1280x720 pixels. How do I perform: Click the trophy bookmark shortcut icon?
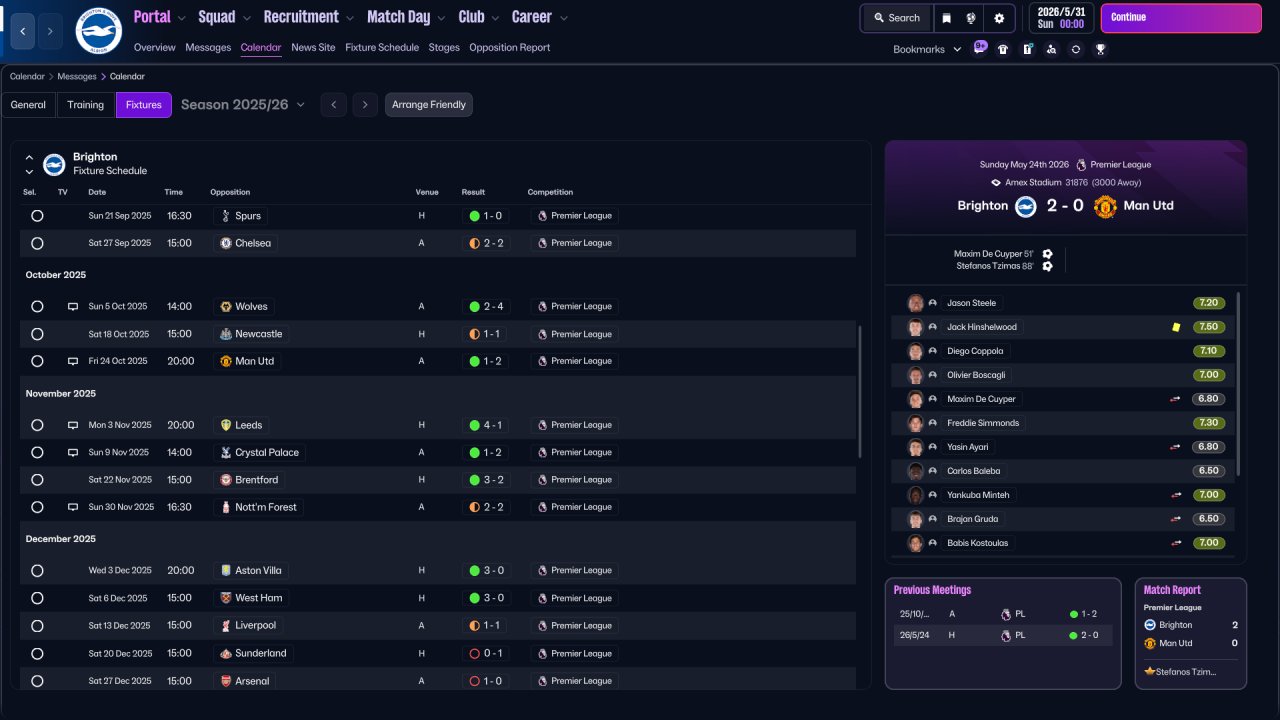pyautogui.click(x=1100, y=49)
